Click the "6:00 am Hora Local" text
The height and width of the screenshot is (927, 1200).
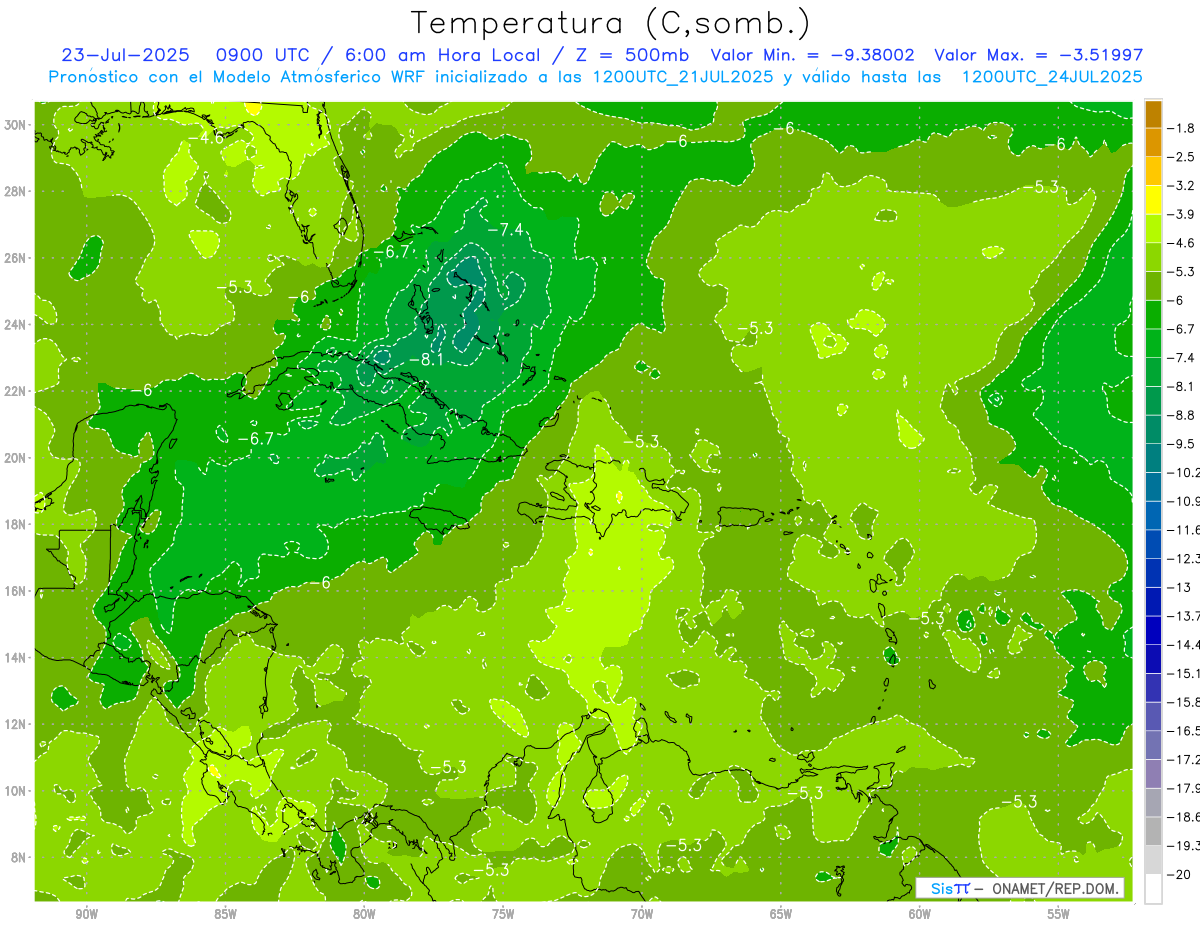439,55
